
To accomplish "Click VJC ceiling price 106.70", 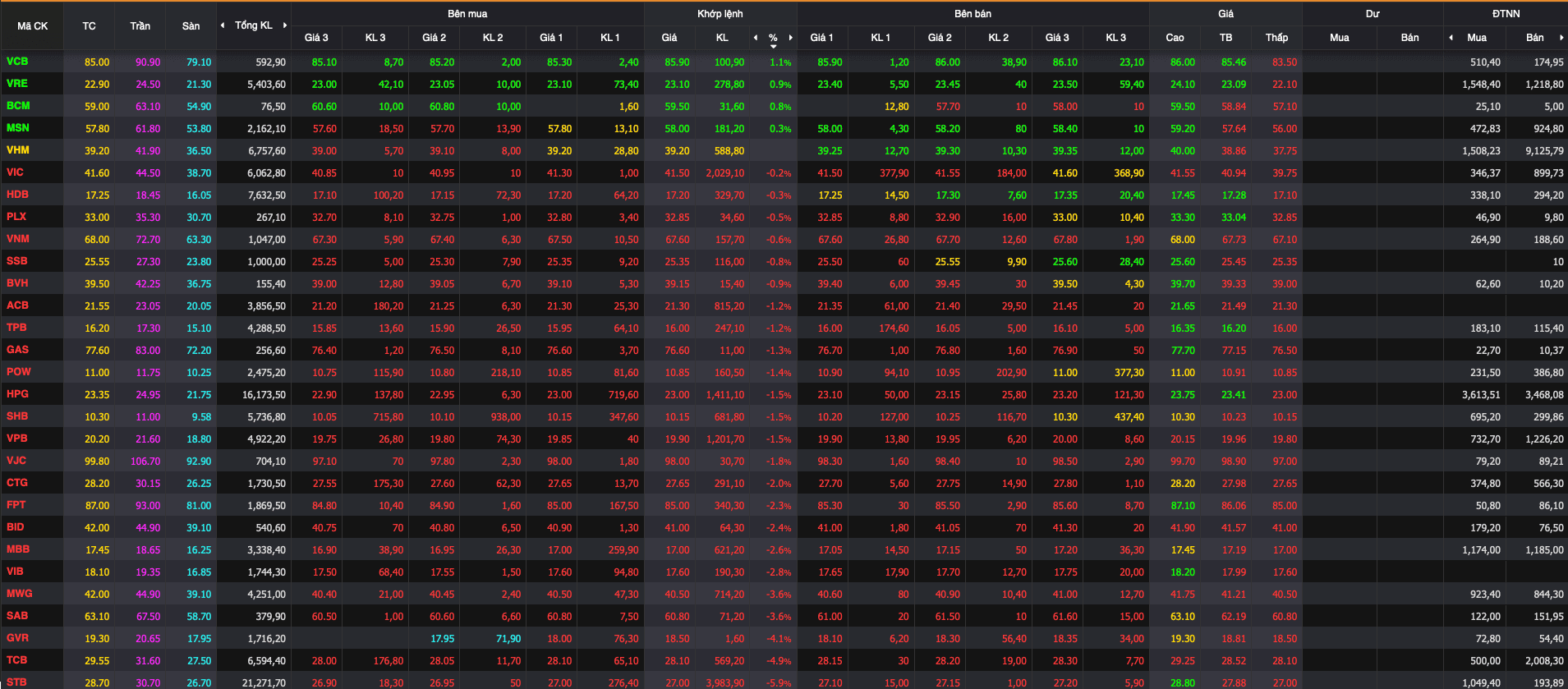I will 145,462.
